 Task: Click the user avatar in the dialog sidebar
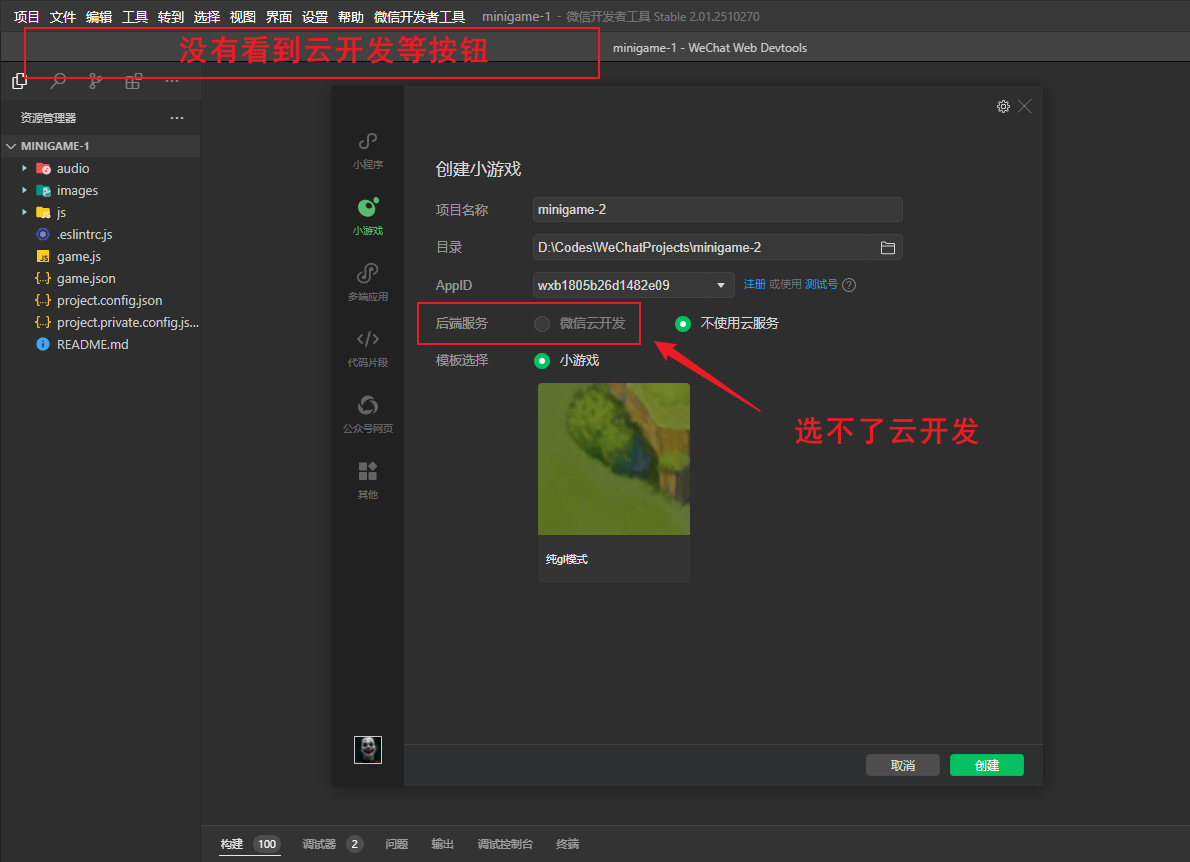[367, 750]
